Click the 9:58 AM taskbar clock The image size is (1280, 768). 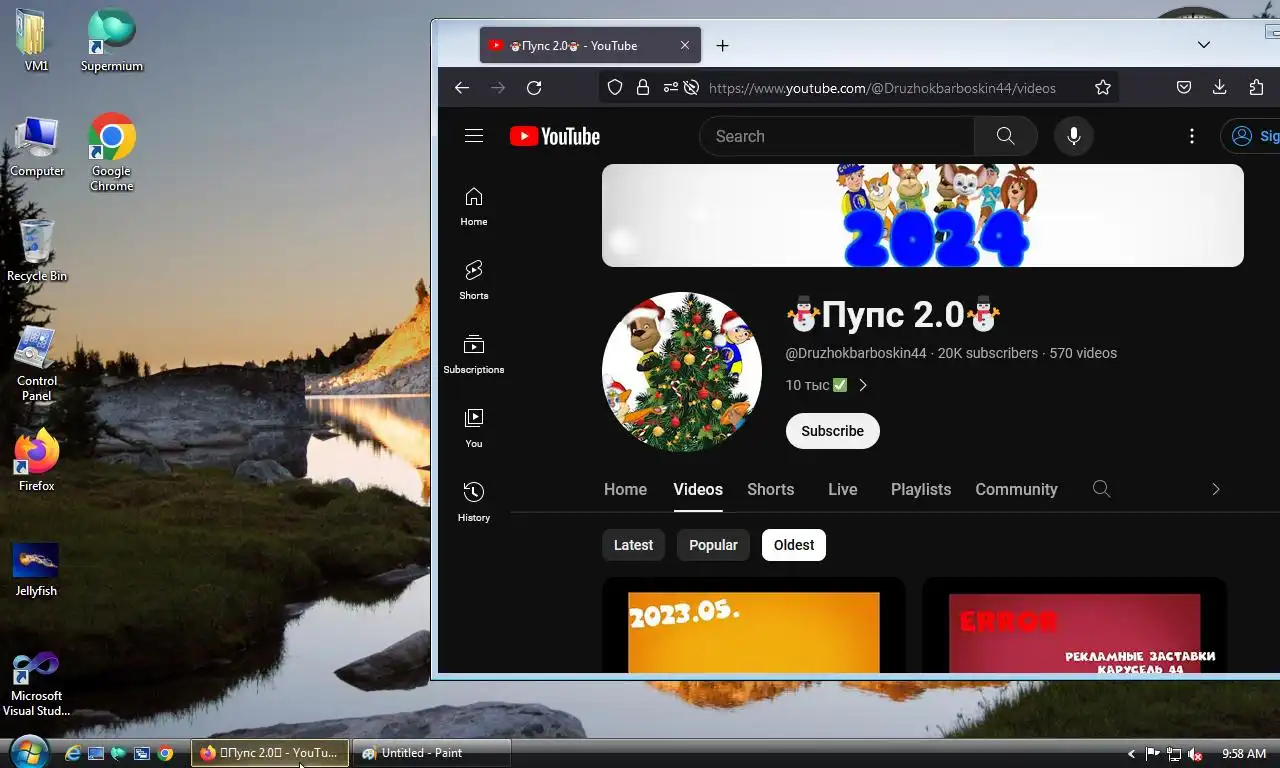pos(1244,754)
